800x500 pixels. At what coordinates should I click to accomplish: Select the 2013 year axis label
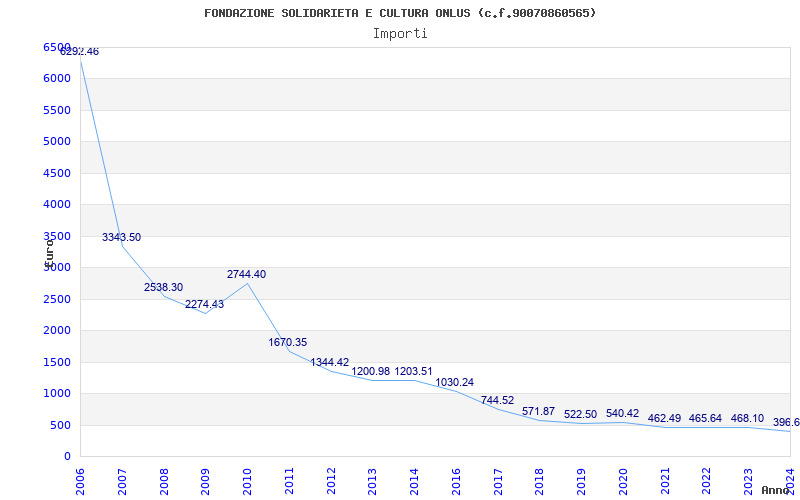coord(373,482)
